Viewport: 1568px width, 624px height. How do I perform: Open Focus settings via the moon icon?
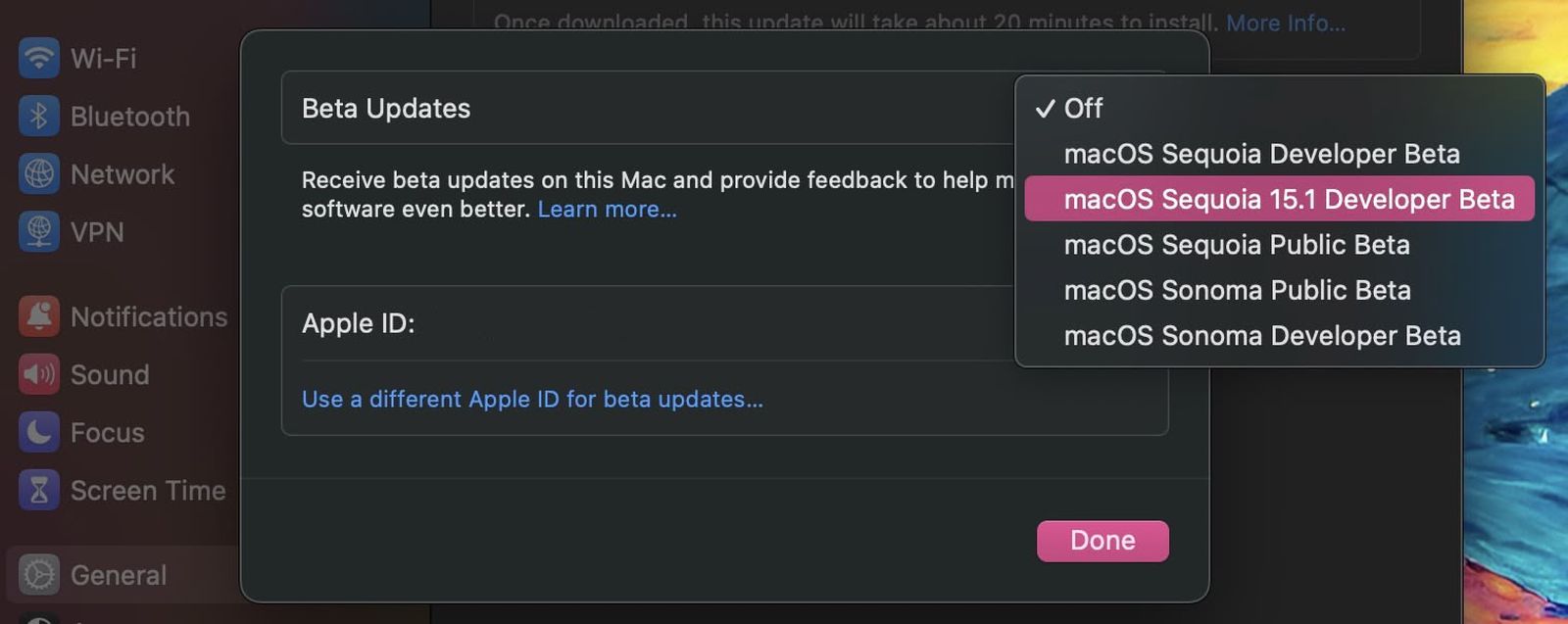37,432
